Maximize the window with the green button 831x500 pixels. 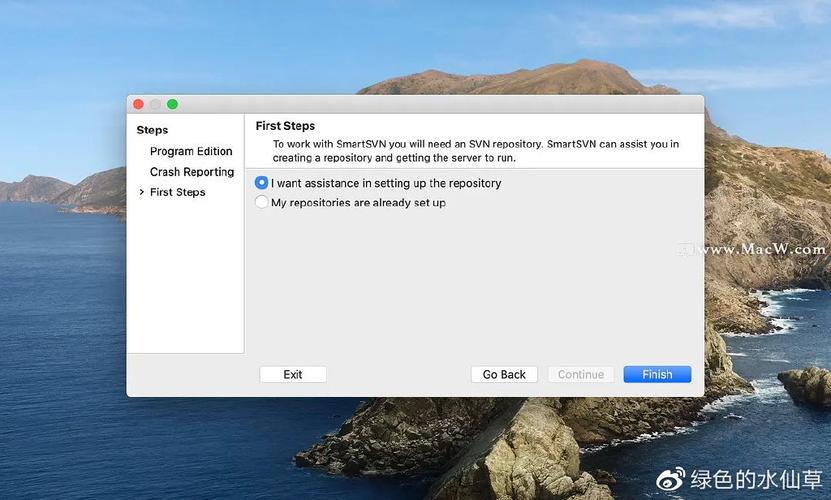[x=172, y=104]
